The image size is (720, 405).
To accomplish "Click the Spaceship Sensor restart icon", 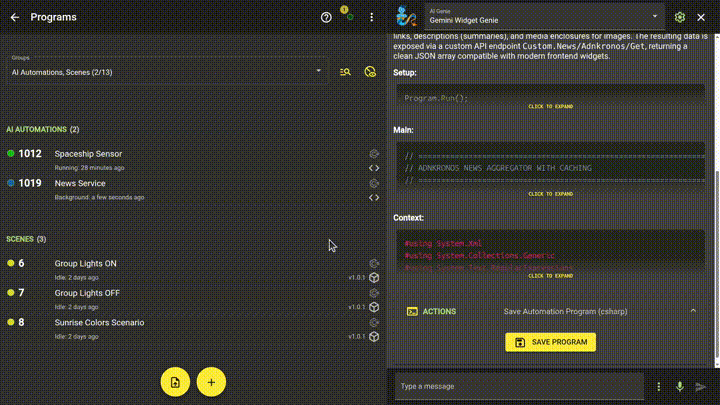I will [374, 154].
